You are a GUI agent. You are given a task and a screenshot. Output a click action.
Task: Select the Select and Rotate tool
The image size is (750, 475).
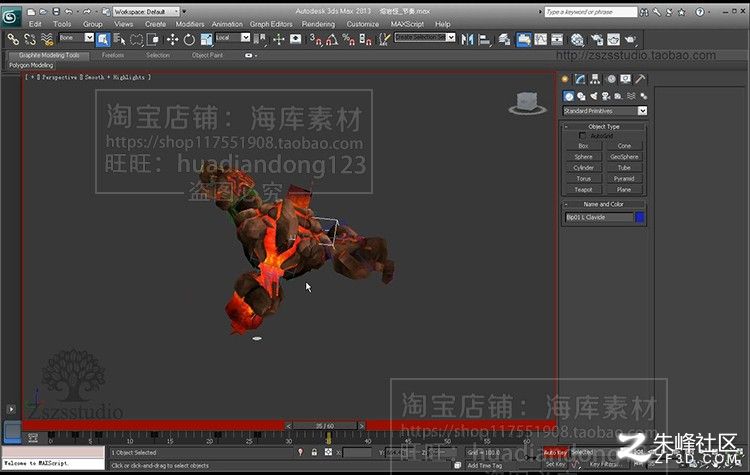pos(189,39)
